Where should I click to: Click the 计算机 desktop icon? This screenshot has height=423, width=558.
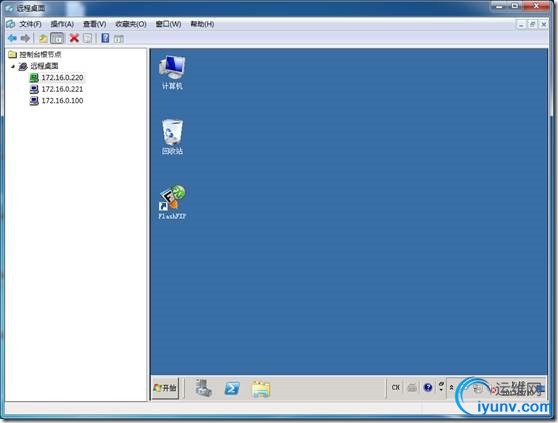click(172, 73)
